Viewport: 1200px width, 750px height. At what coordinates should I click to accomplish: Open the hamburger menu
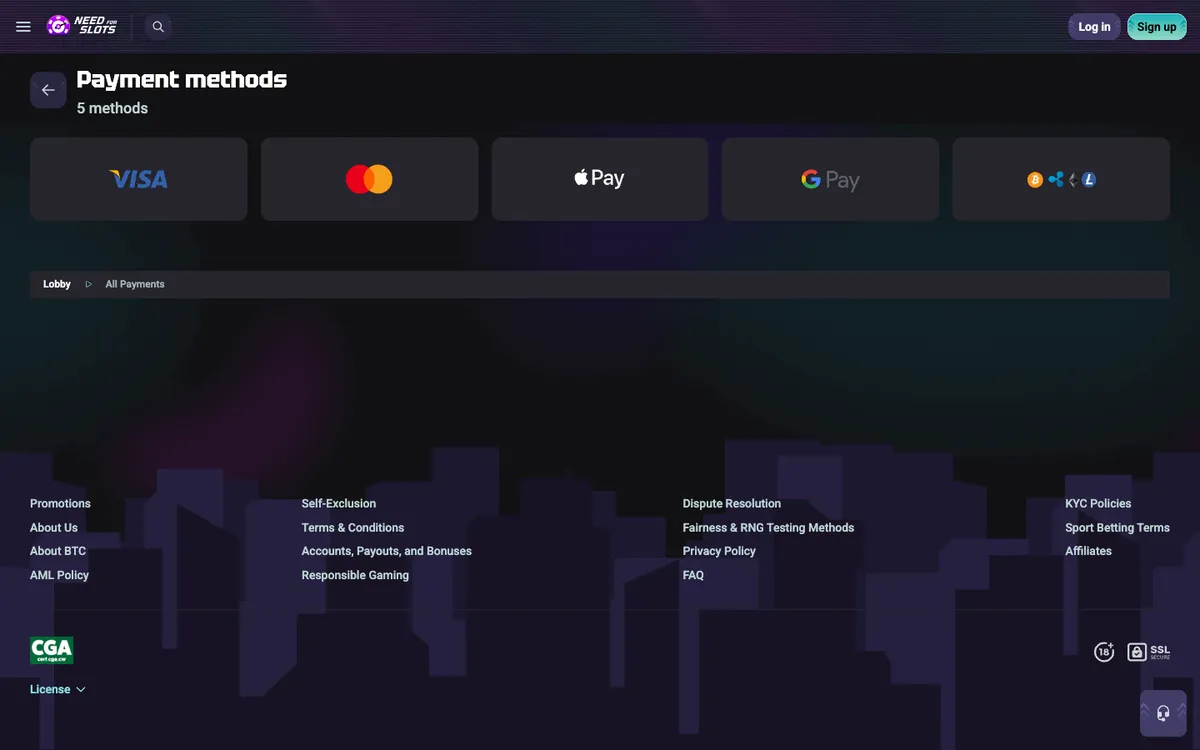click(23, 27)
